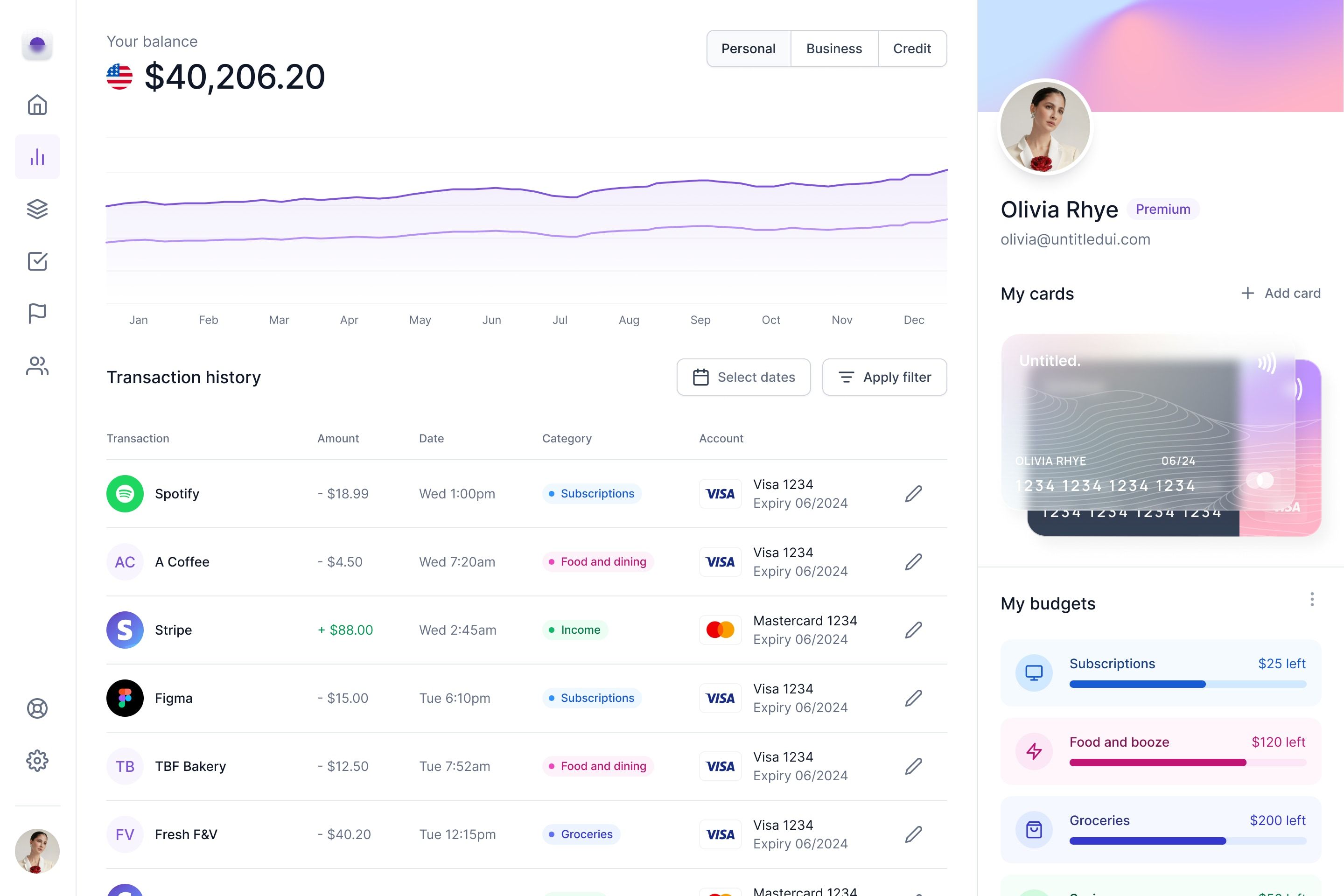The width and height of the screenshot is (1344, 896).
Task: Open the users icon in sidebar
Action: 37,366
